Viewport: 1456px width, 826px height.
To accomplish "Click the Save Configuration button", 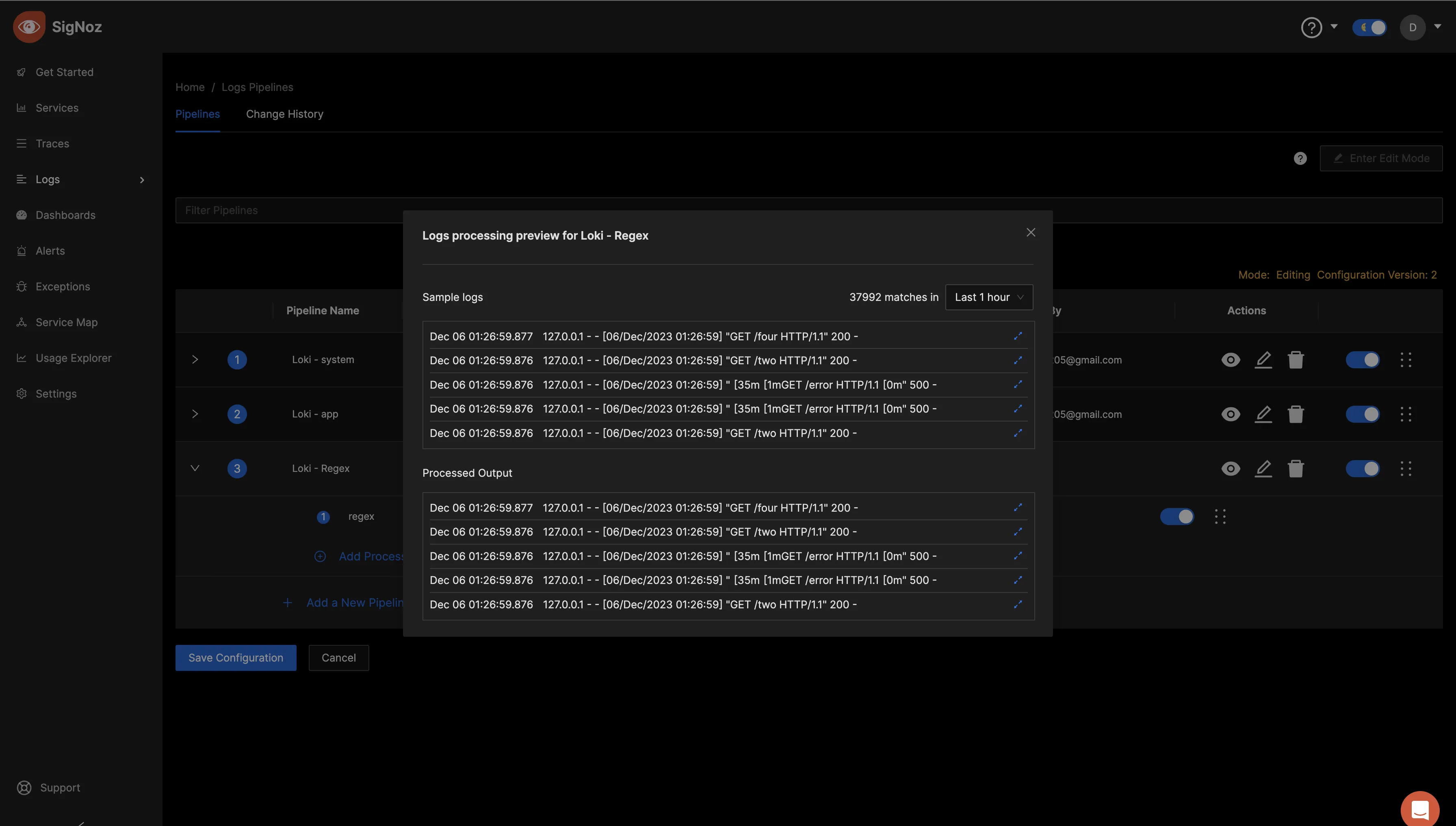I will pos(236,657).
